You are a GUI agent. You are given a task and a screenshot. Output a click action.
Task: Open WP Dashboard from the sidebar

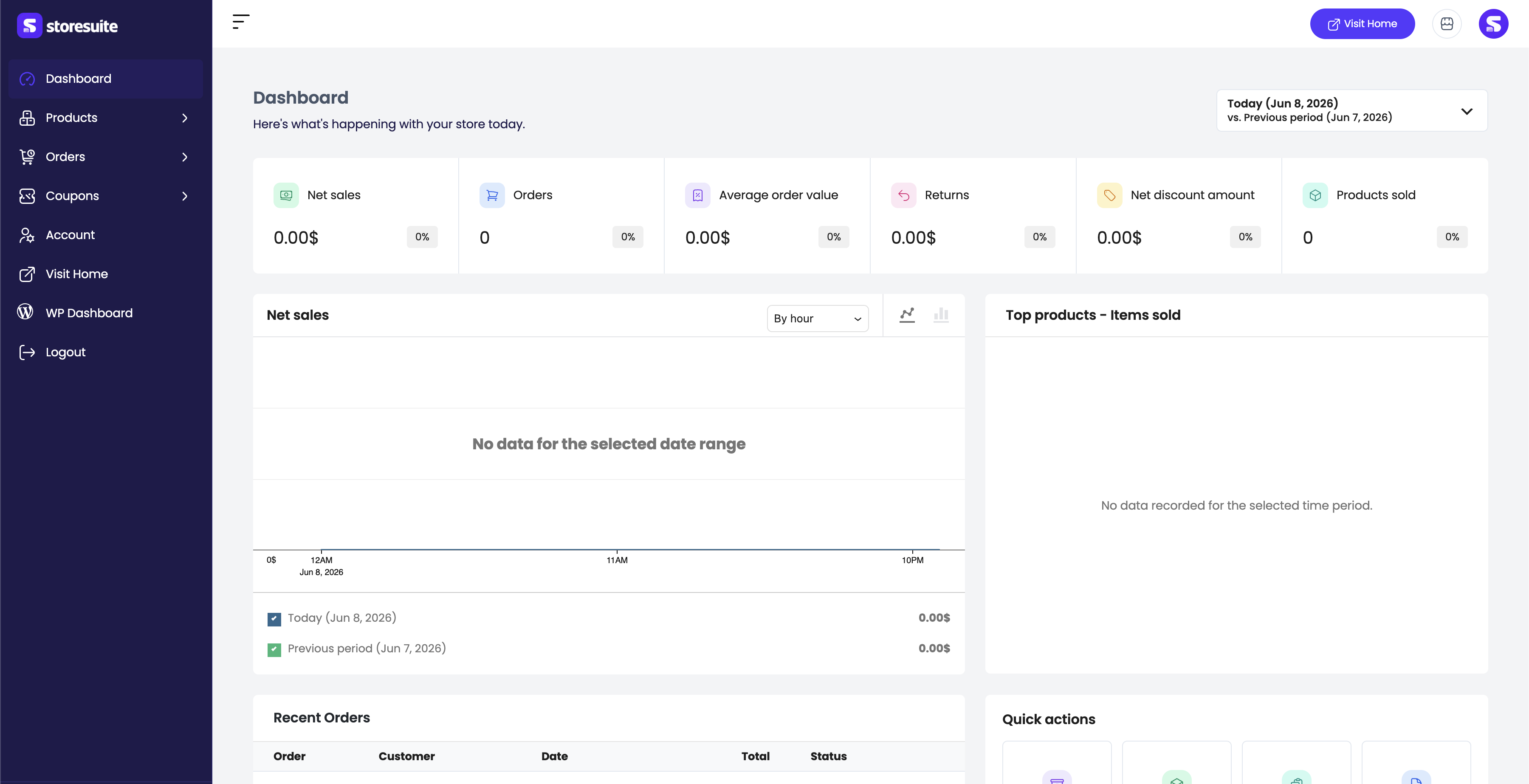106,313
